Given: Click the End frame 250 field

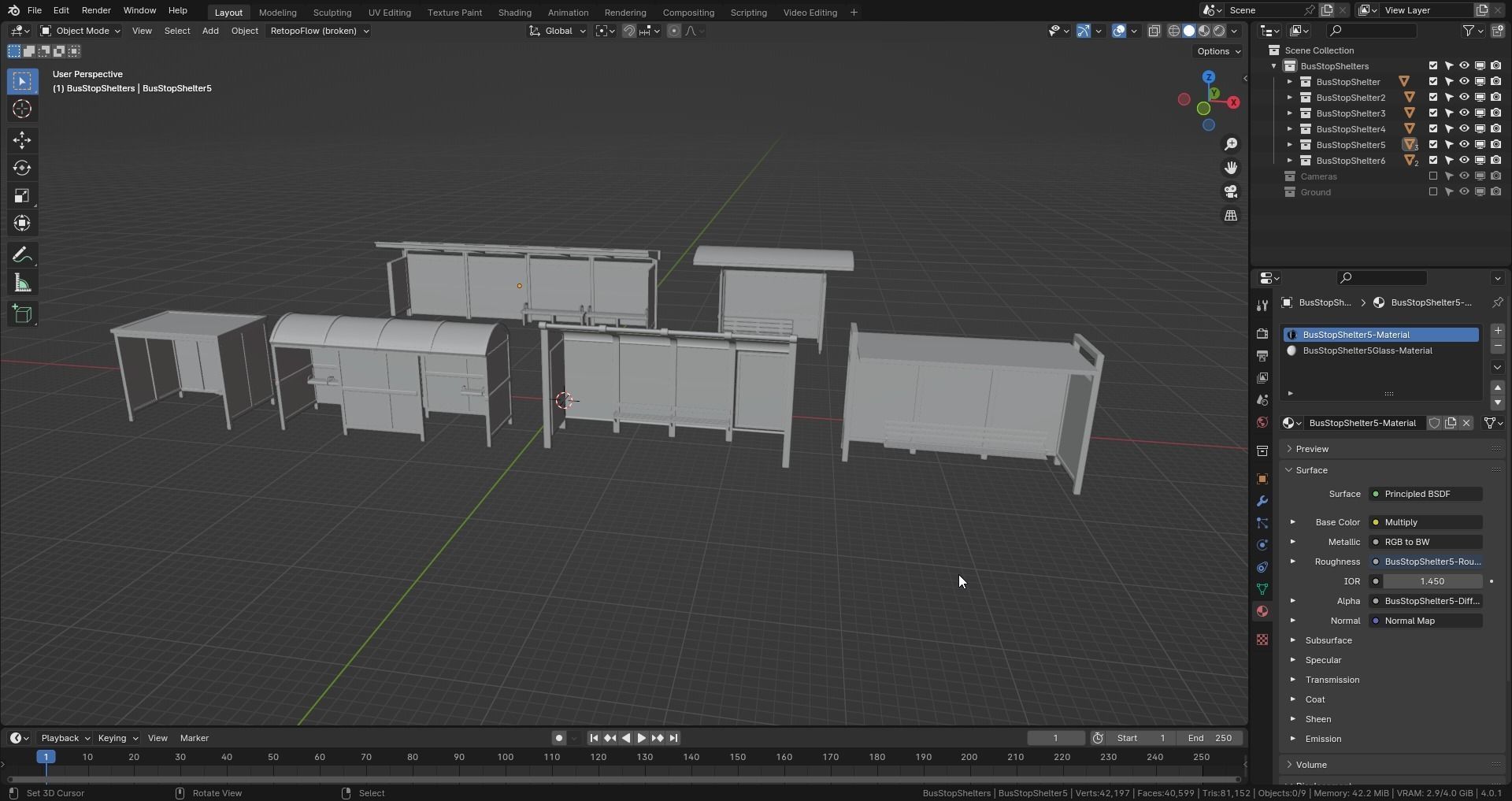Looking at the screenshot, I should 1210,738.
